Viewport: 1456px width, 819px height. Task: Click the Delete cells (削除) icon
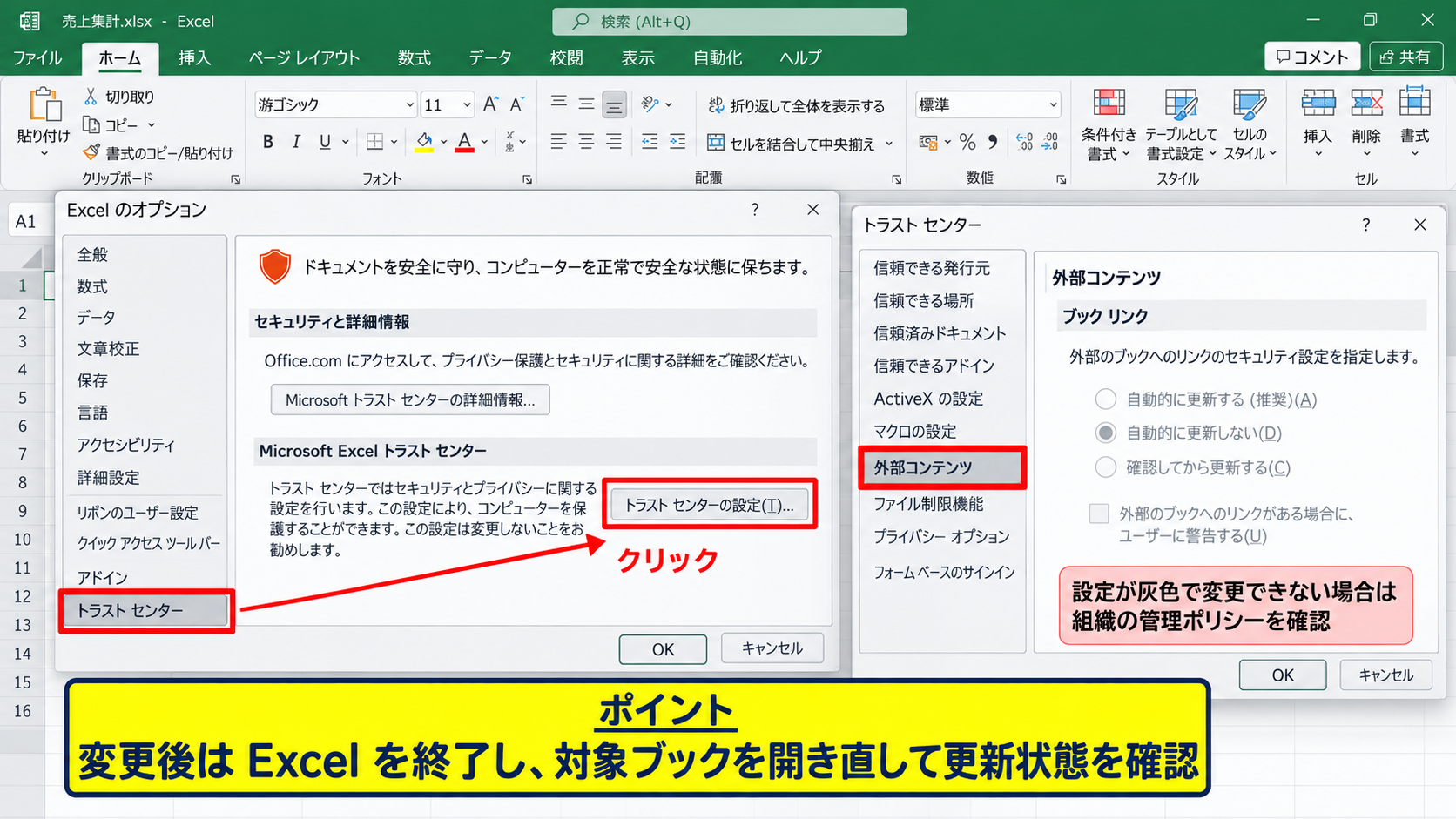click(x=1366, y=104)
